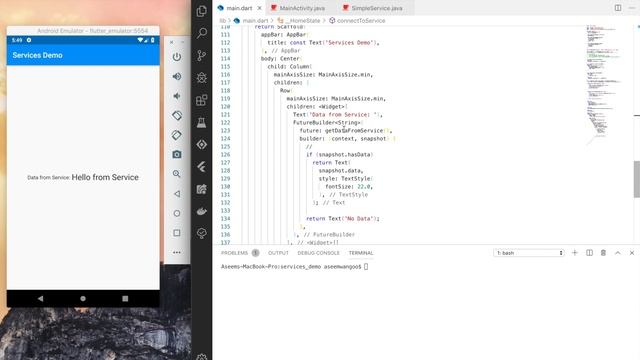
Task: Open the DEBUG CONSOLE tab
Action: tap(318, 253)
